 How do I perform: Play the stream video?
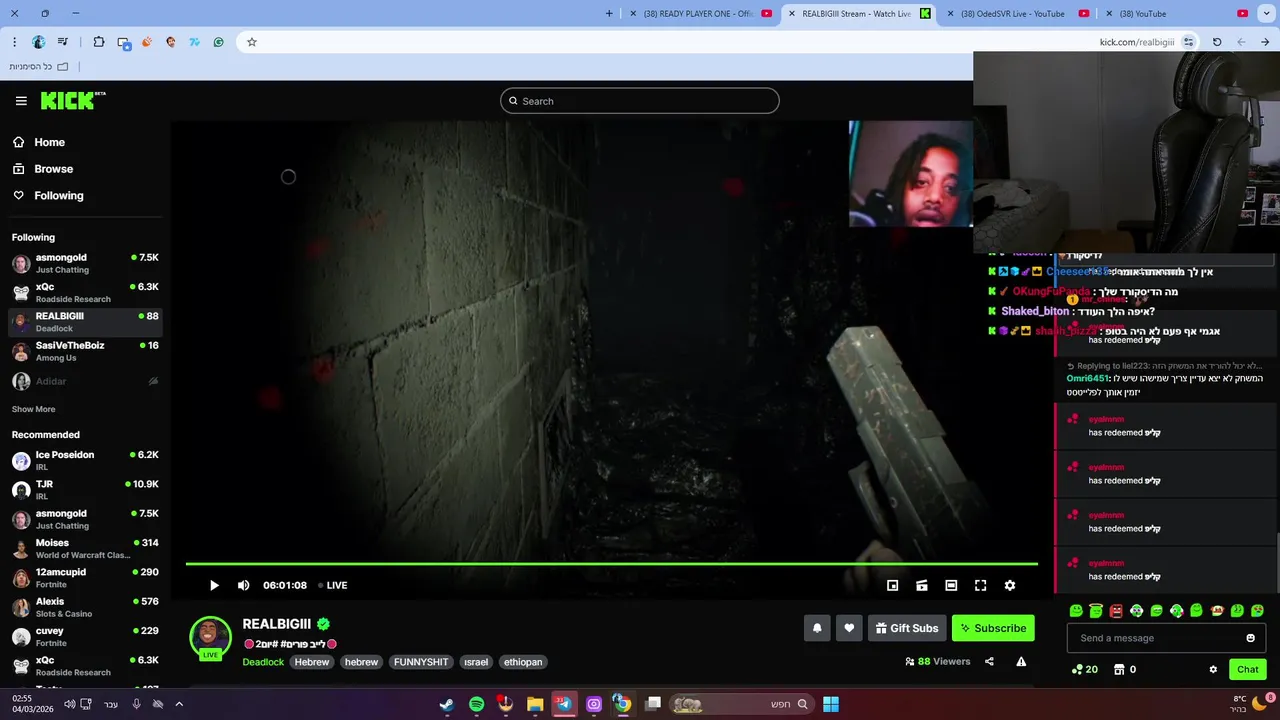(214, 585)
